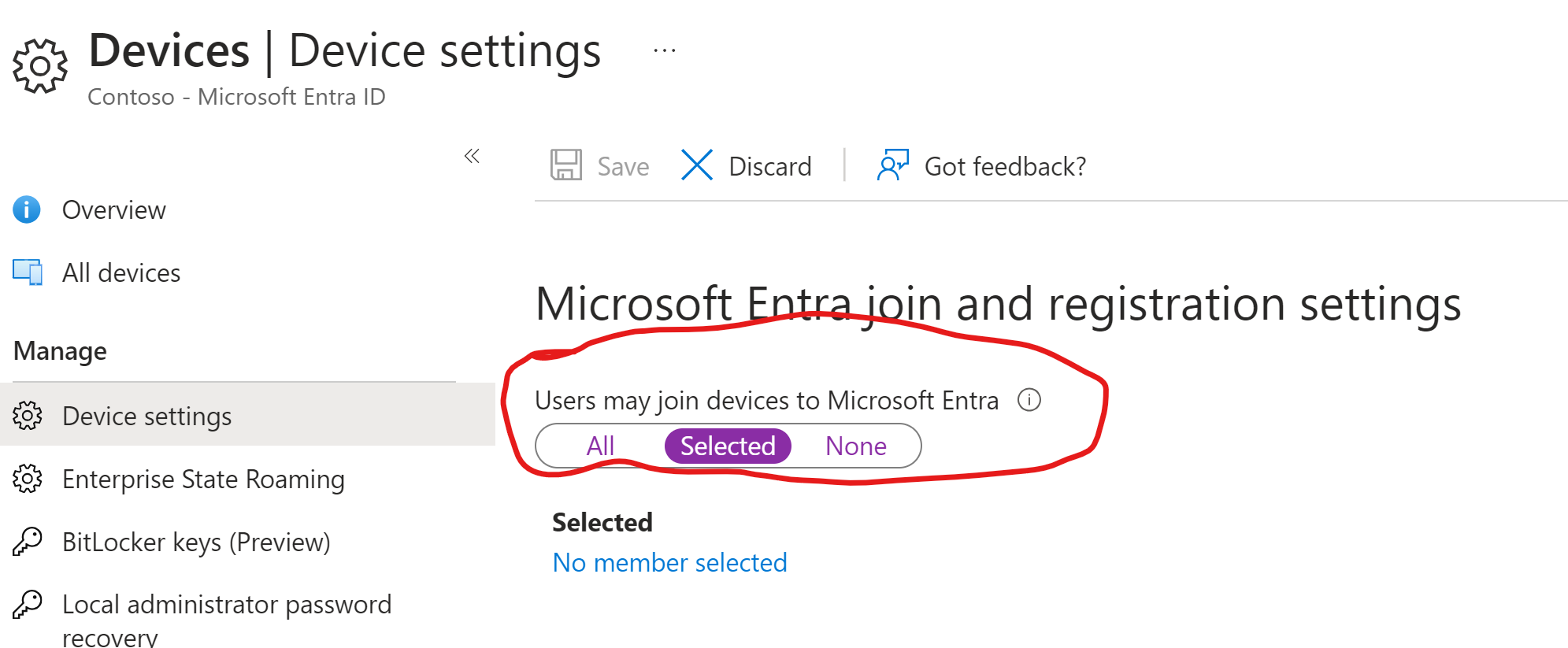The height and width of the screenshot is (648, 1568).
Task: Click the Local administrator password recovery key icon
Action: (28, 605)
